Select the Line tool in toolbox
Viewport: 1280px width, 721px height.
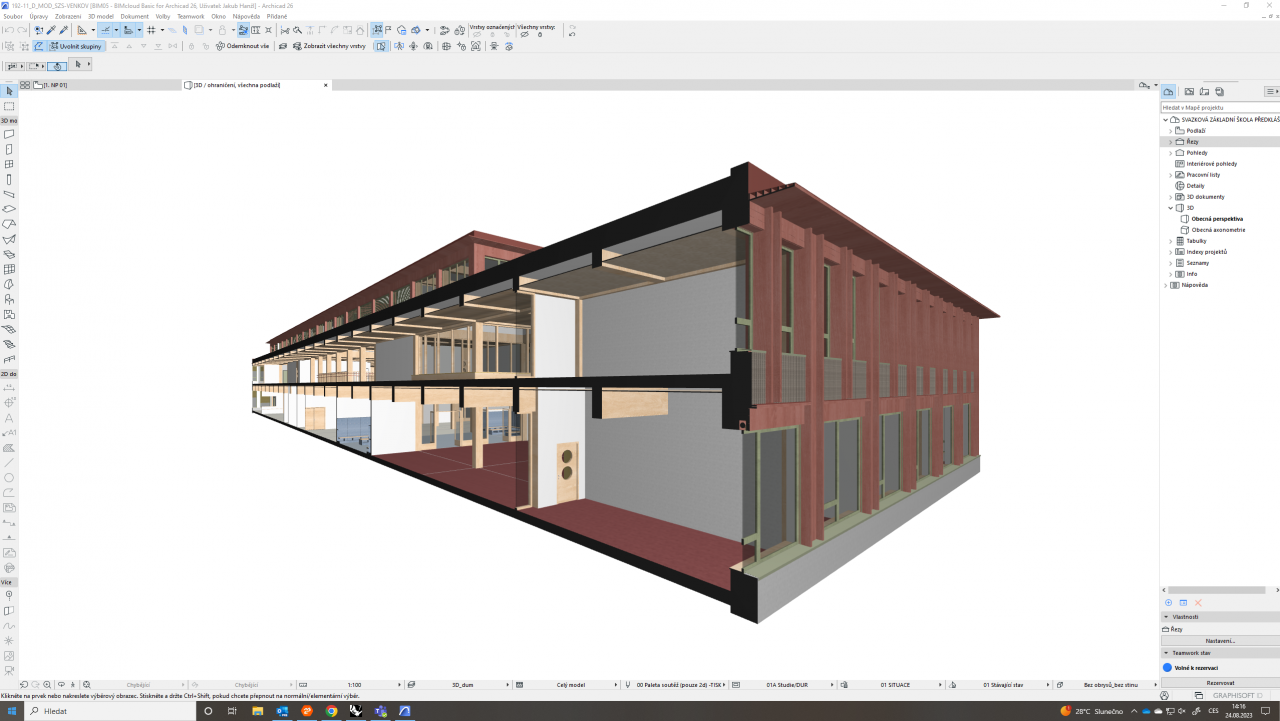9,462
